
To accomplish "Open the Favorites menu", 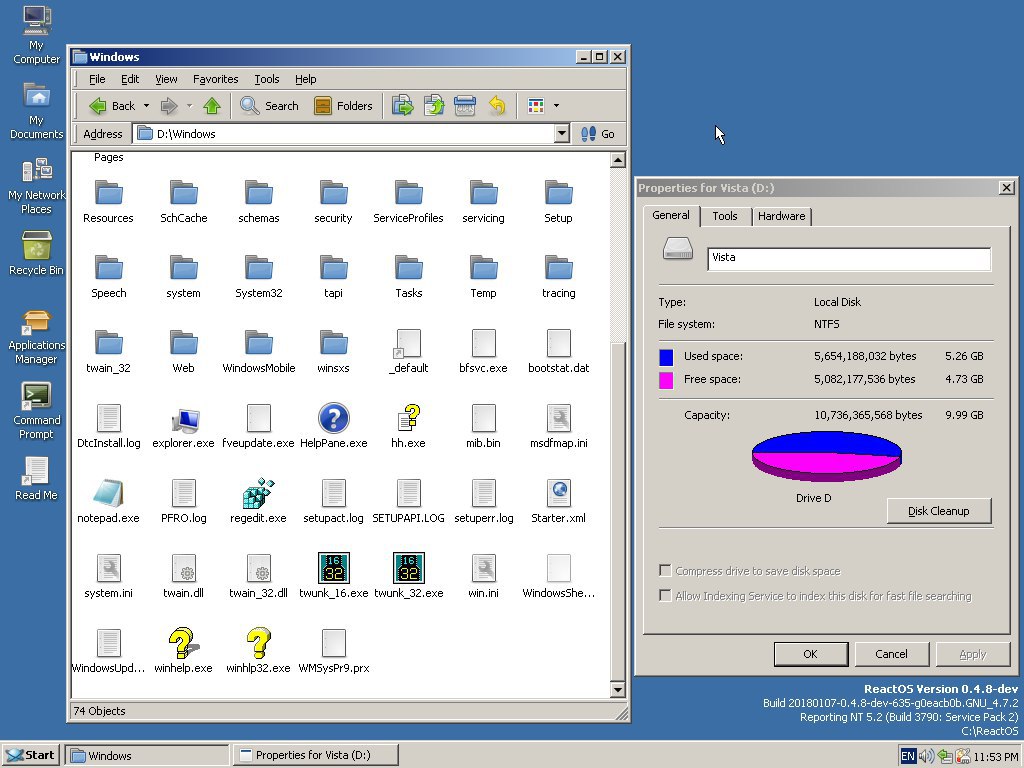I will pos(215,79).
